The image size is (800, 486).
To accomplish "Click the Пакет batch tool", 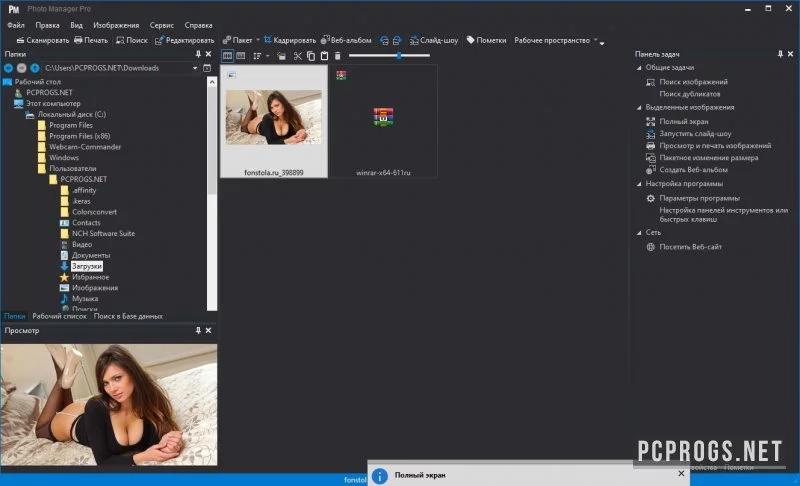I will 237,40.
